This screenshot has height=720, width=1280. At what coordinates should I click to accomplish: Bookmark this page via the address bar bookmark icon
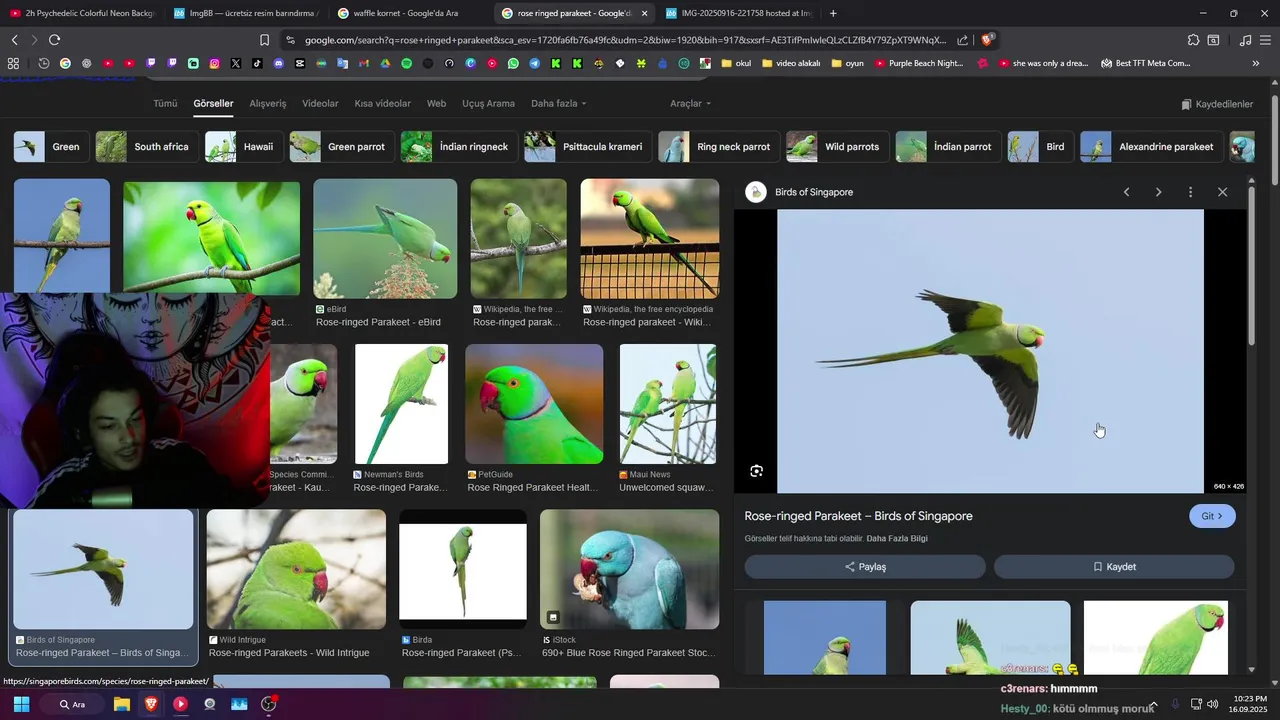(x=264, y=40)
